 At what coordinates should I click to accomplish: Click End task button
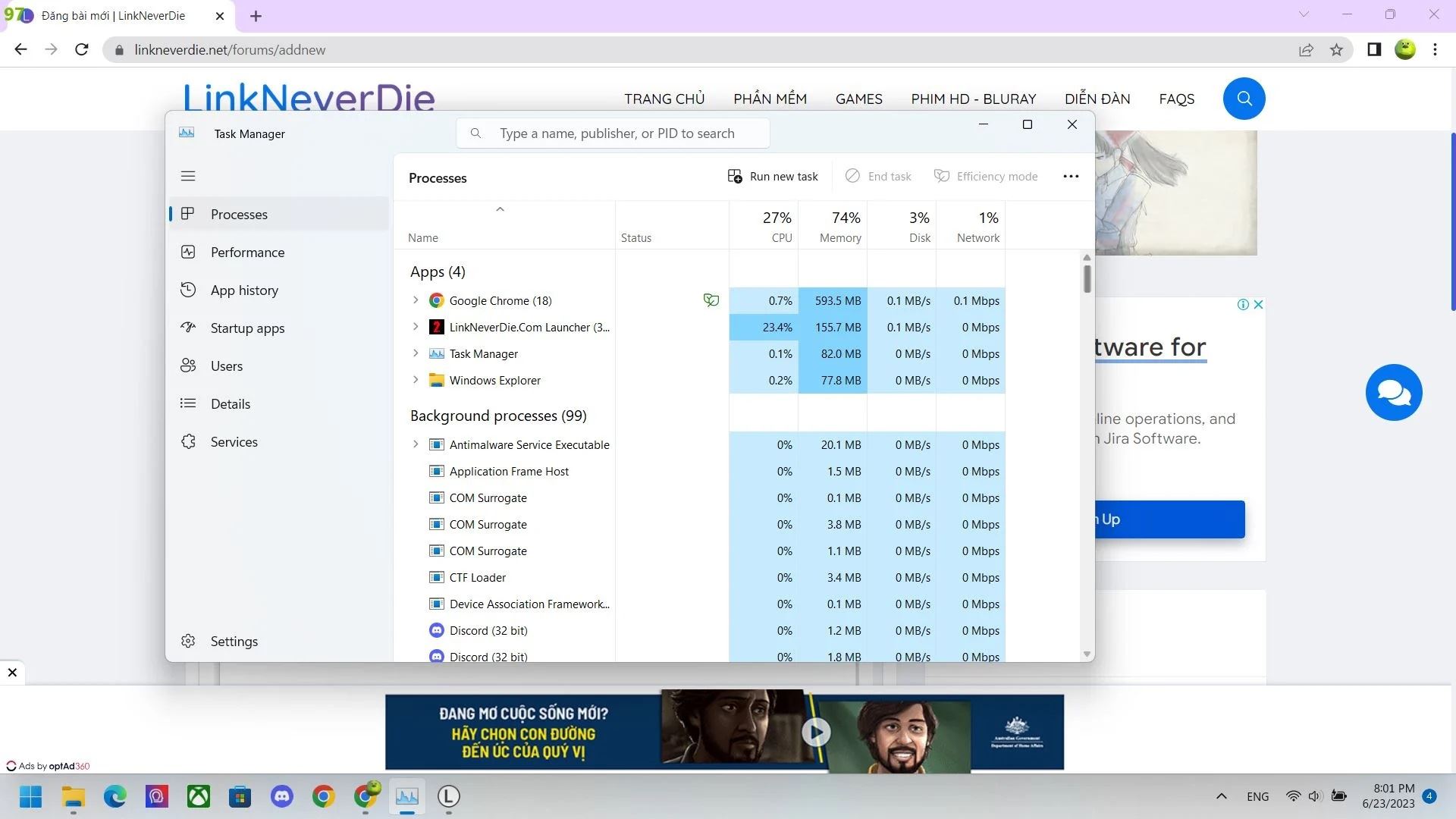[x=878, y=177]
